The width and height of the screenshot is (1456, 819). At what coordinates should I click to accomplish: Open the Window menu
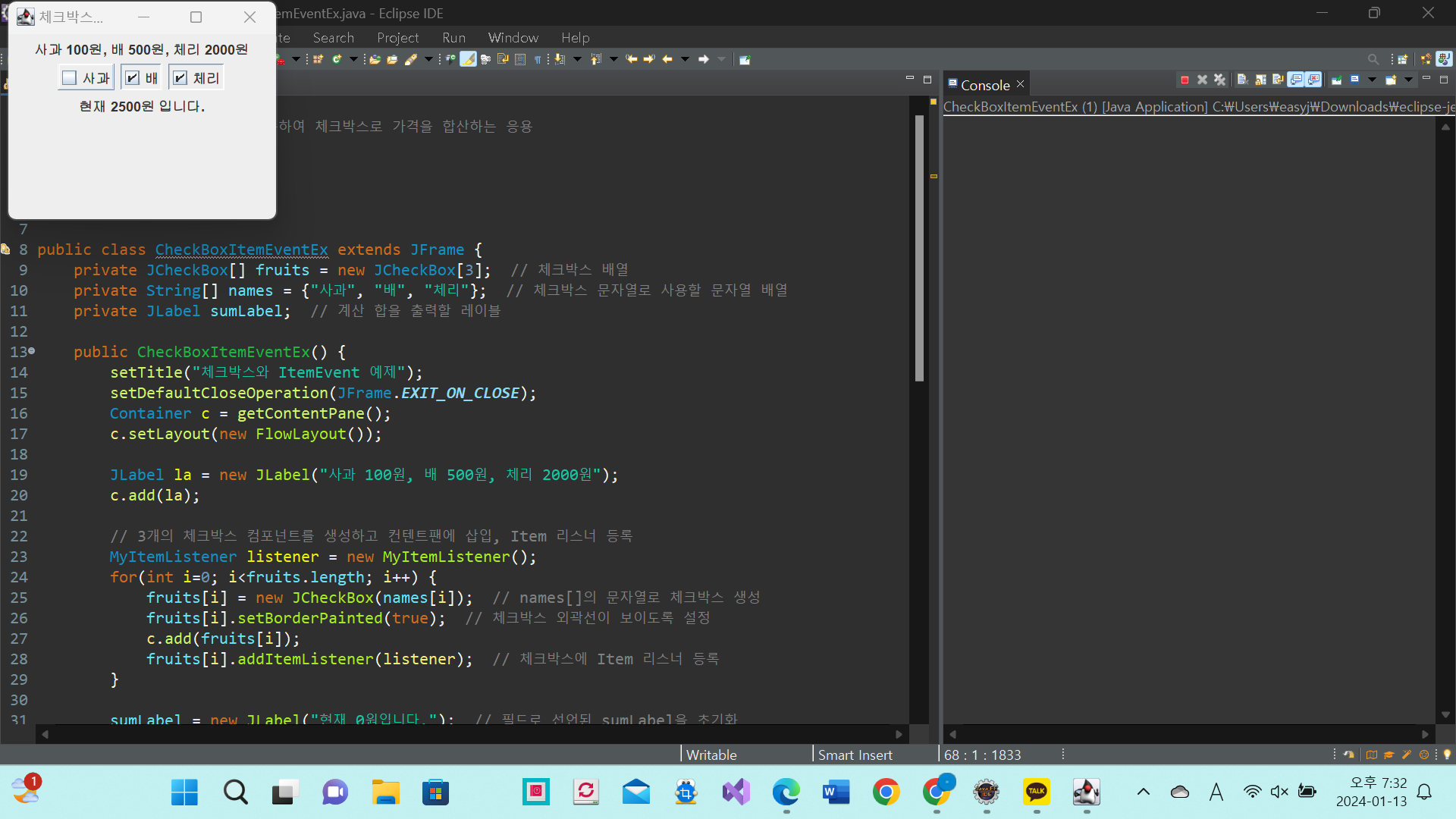pos(513,38)
